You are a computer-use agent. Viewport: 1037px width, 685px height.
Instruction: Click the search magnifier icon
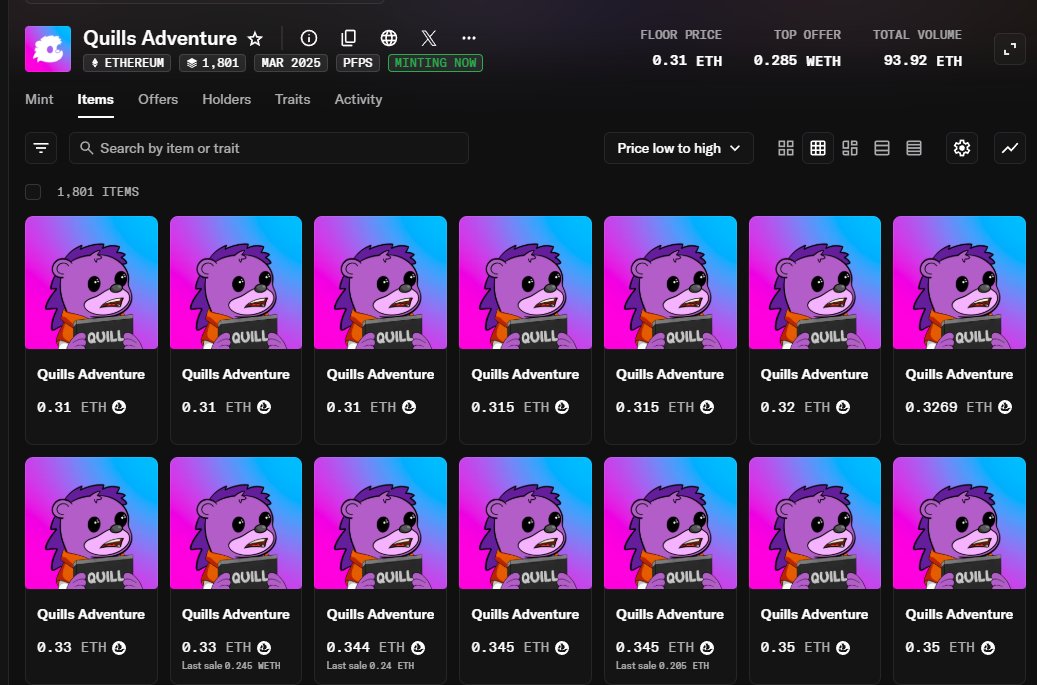coord(87,148)
